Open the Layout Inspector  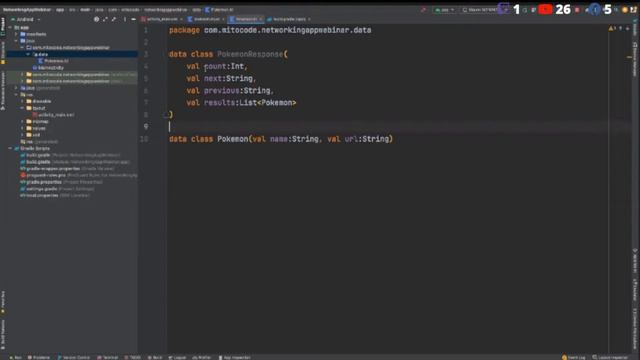coord(611,357)
